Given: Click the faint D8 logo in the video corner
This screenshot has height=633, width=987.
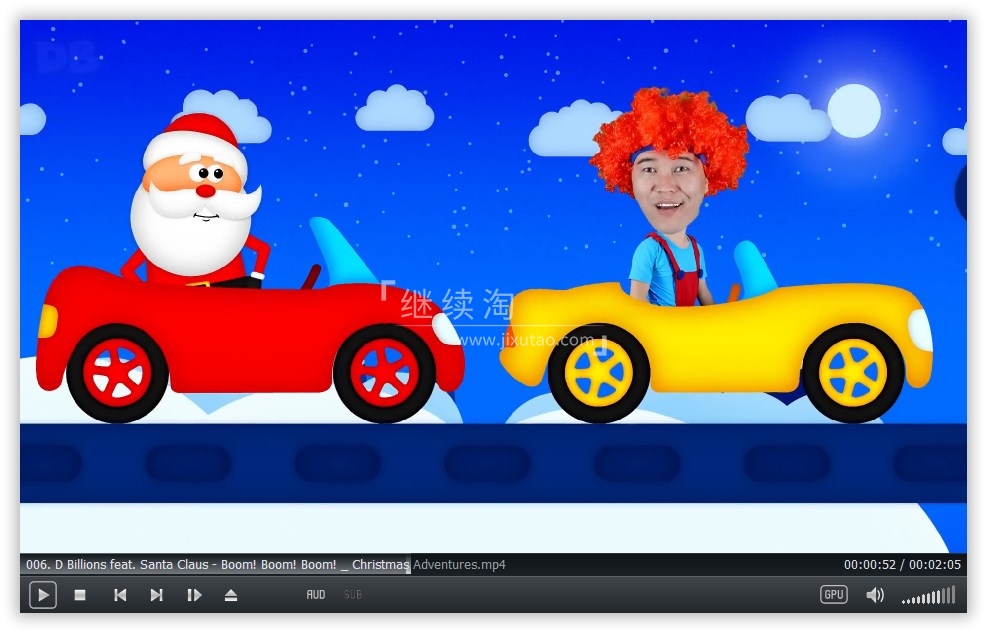Looking at the screenshot, I should pos(66,58).
